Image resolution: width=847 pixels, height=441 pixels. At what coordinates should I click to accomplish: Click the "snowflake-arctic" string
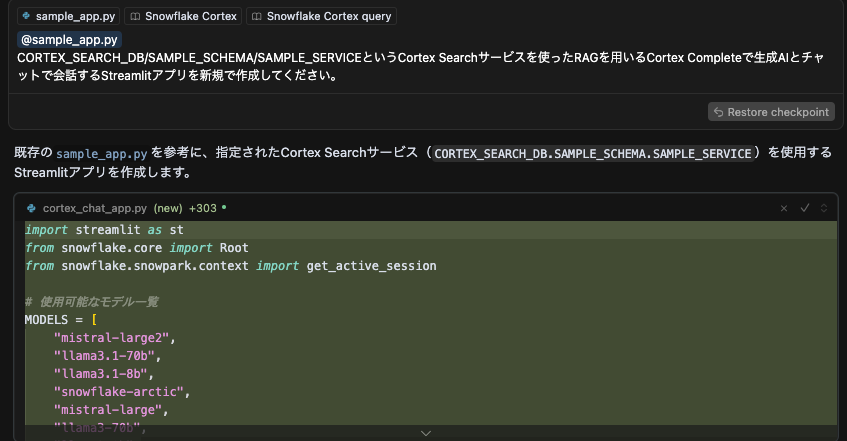118,392
